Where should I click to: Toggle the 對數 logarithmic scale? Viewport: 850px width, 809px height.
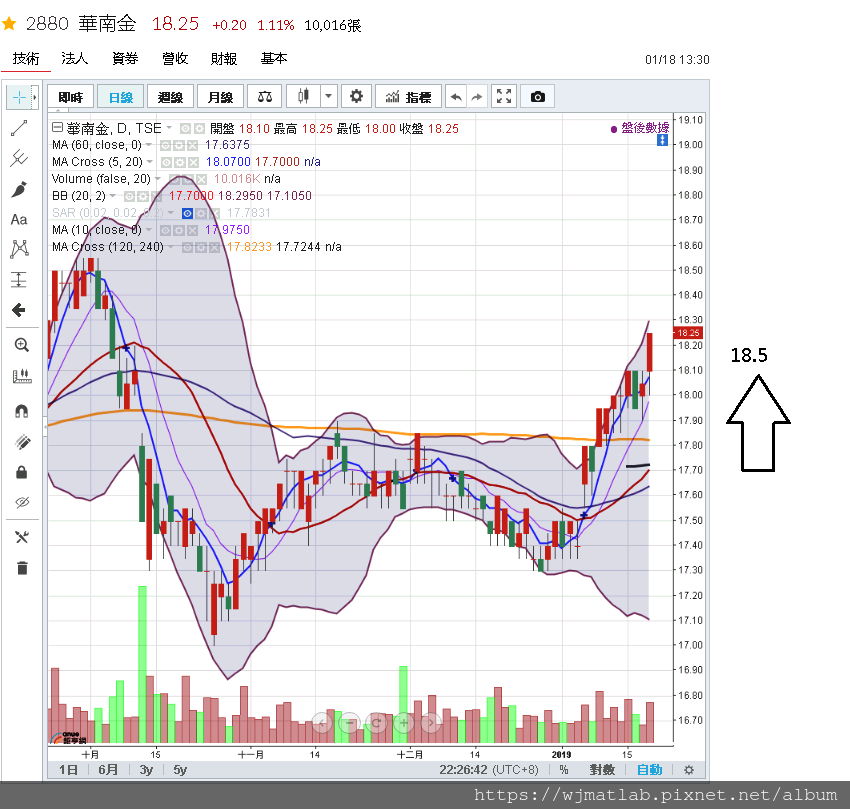click(x=602, y=770)
